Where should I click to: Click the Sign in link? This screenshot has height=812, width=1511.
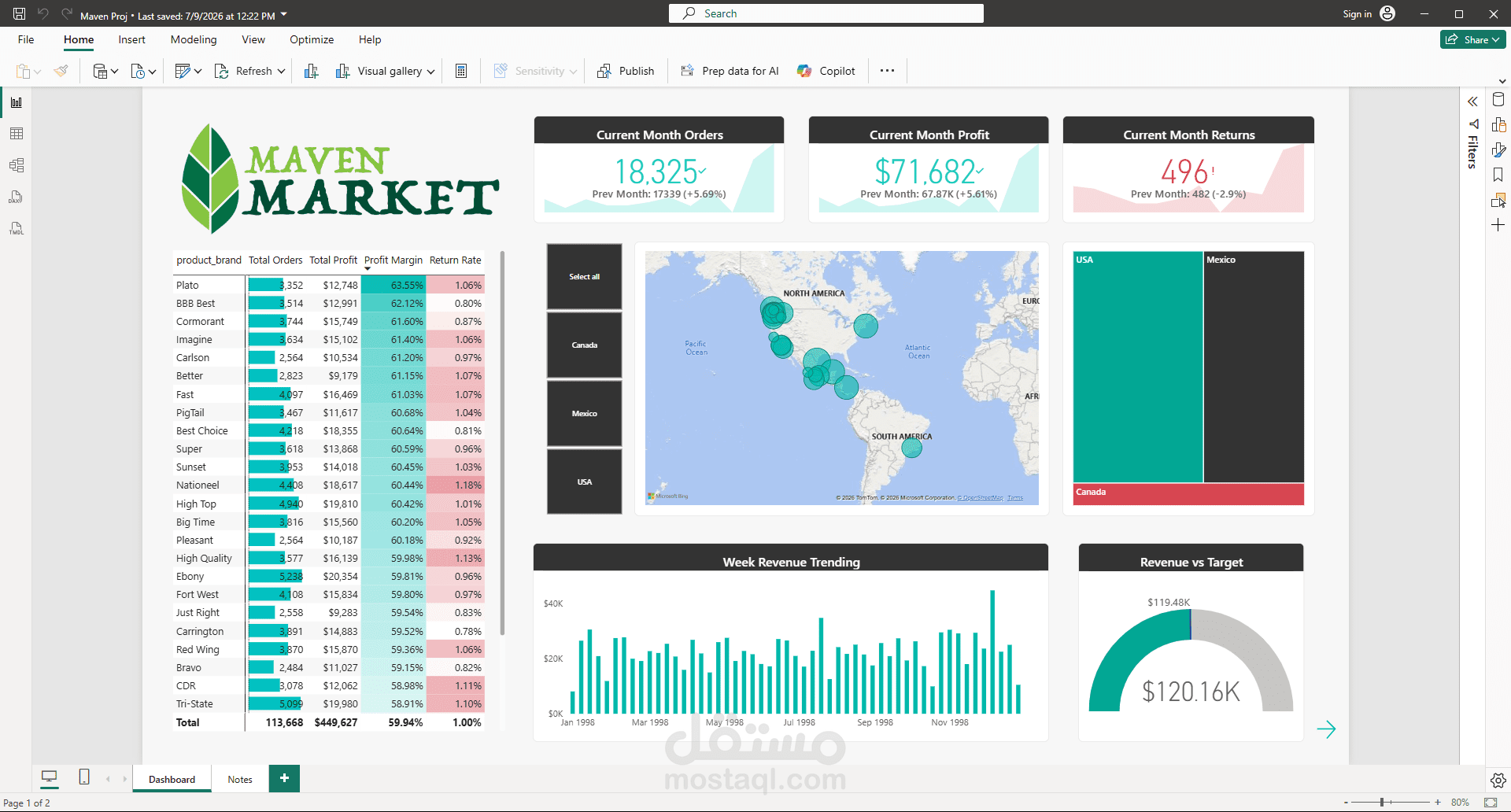point(1357,13)
